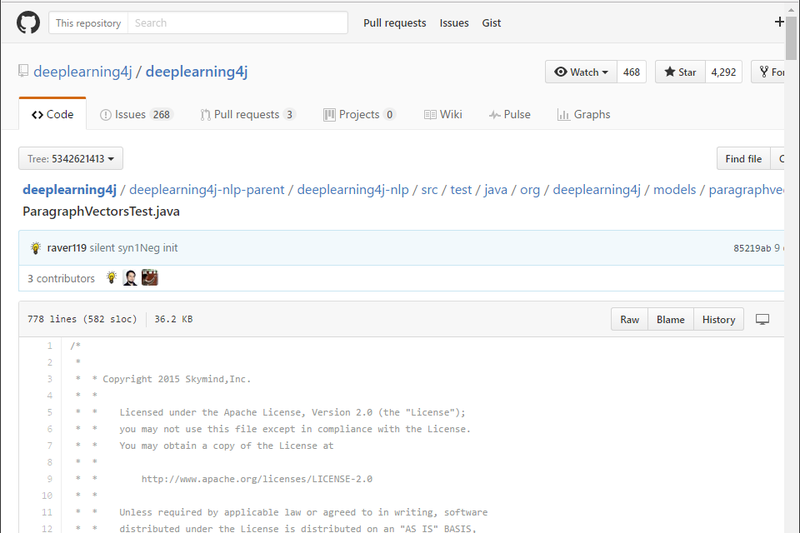Open the org breadcrumb folder

530,190
